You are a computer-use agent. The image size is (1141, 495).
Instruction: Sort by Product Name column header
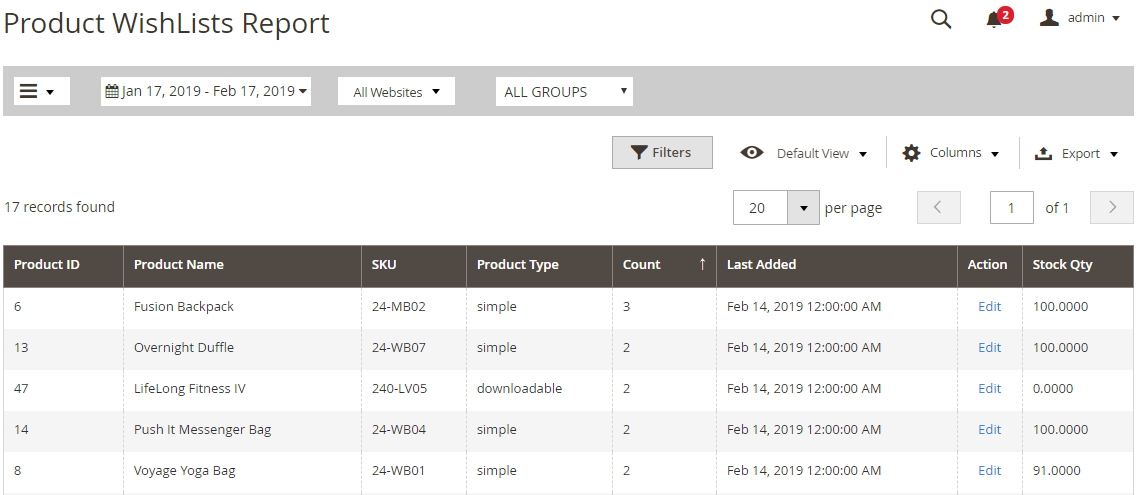179,265
